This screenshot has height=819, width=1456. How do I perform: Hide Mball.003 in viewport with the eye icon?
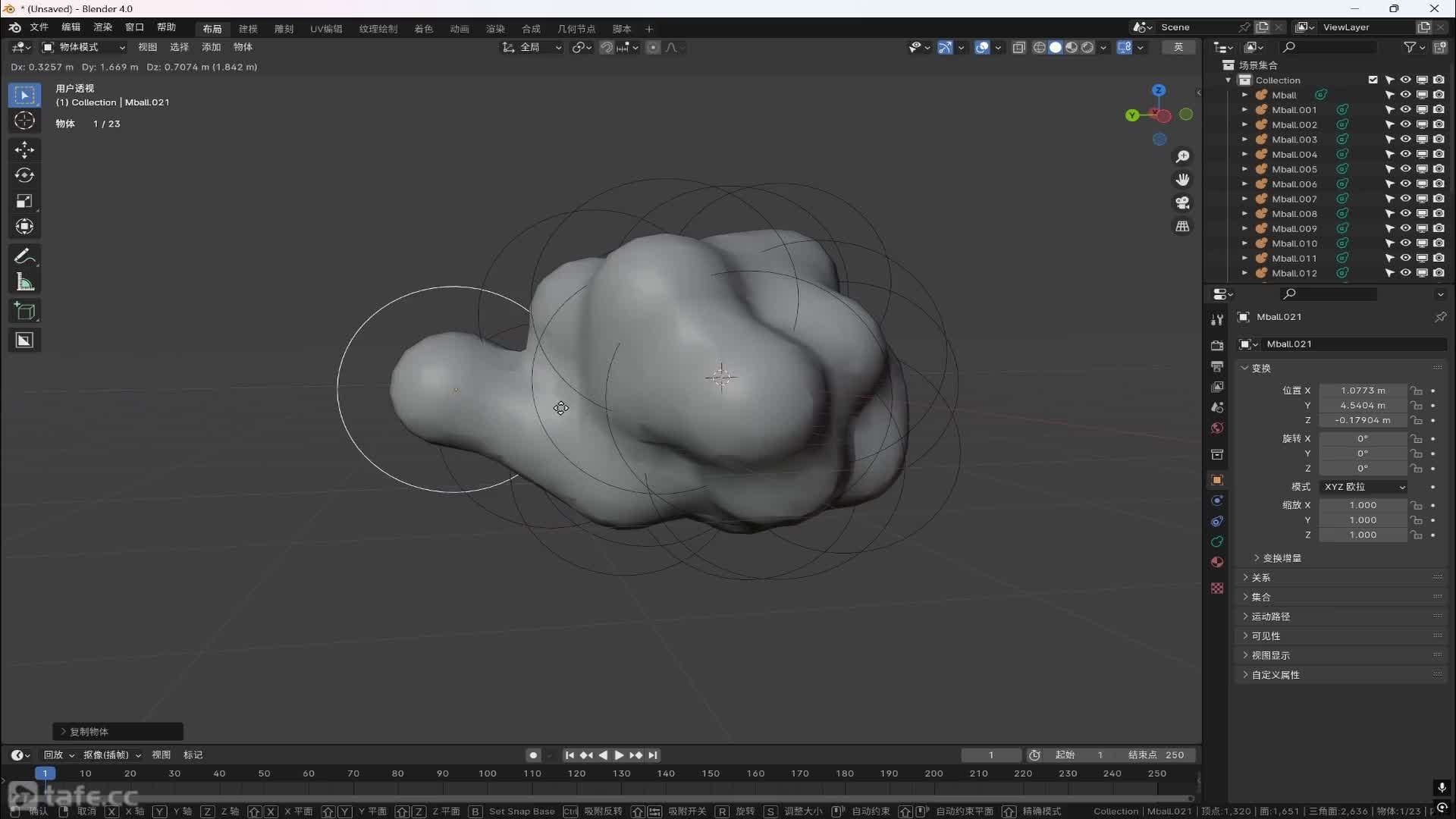coord(1405,140)
